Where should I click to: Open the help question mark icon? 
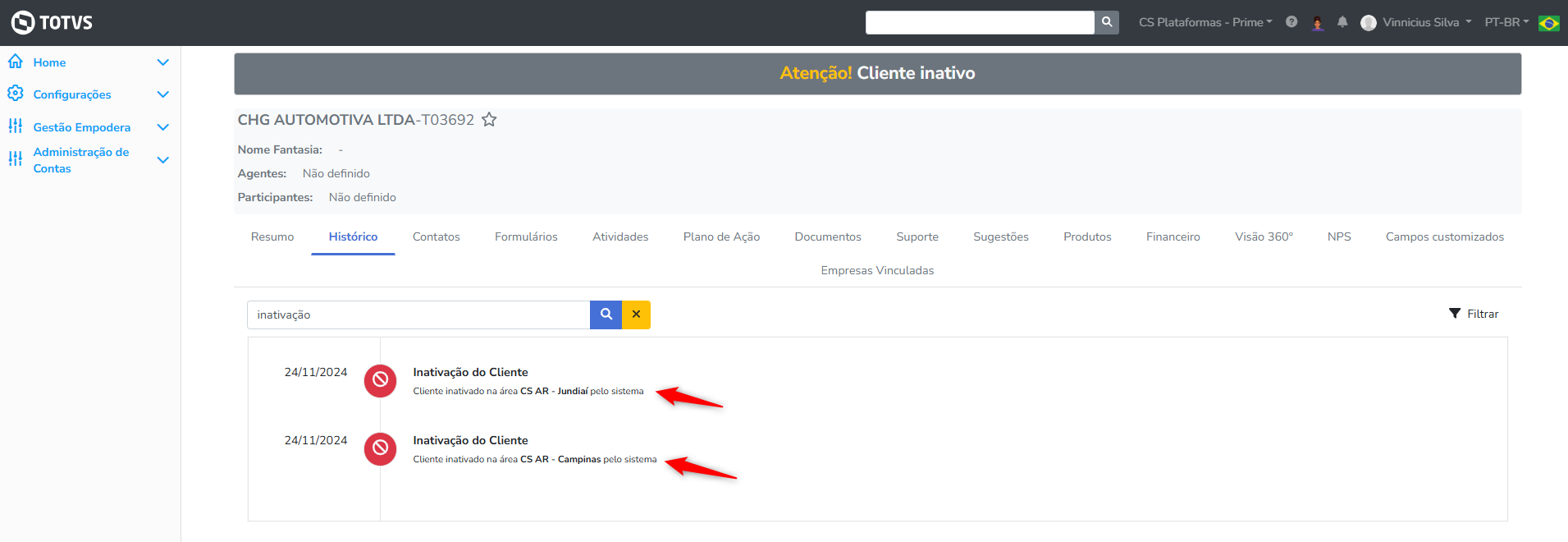(x=1291, y=22)
